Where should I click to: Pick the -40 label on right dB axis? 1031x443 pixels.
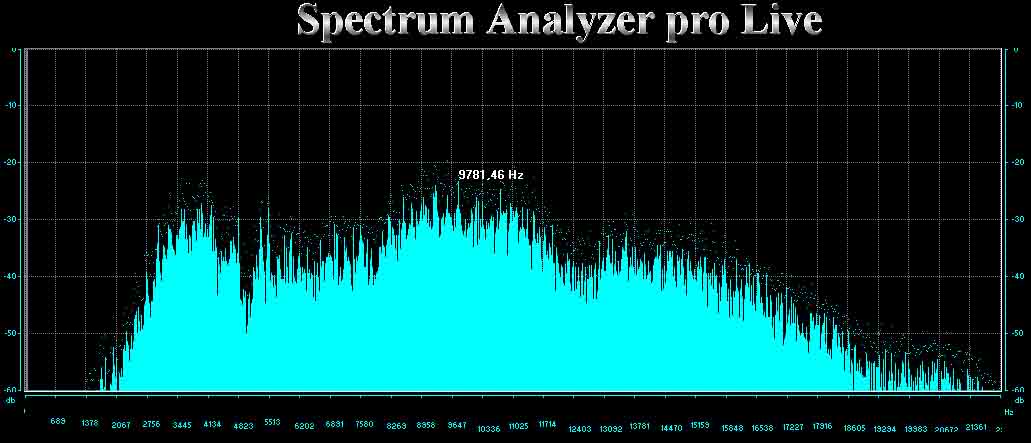[x=1017, y=277]
